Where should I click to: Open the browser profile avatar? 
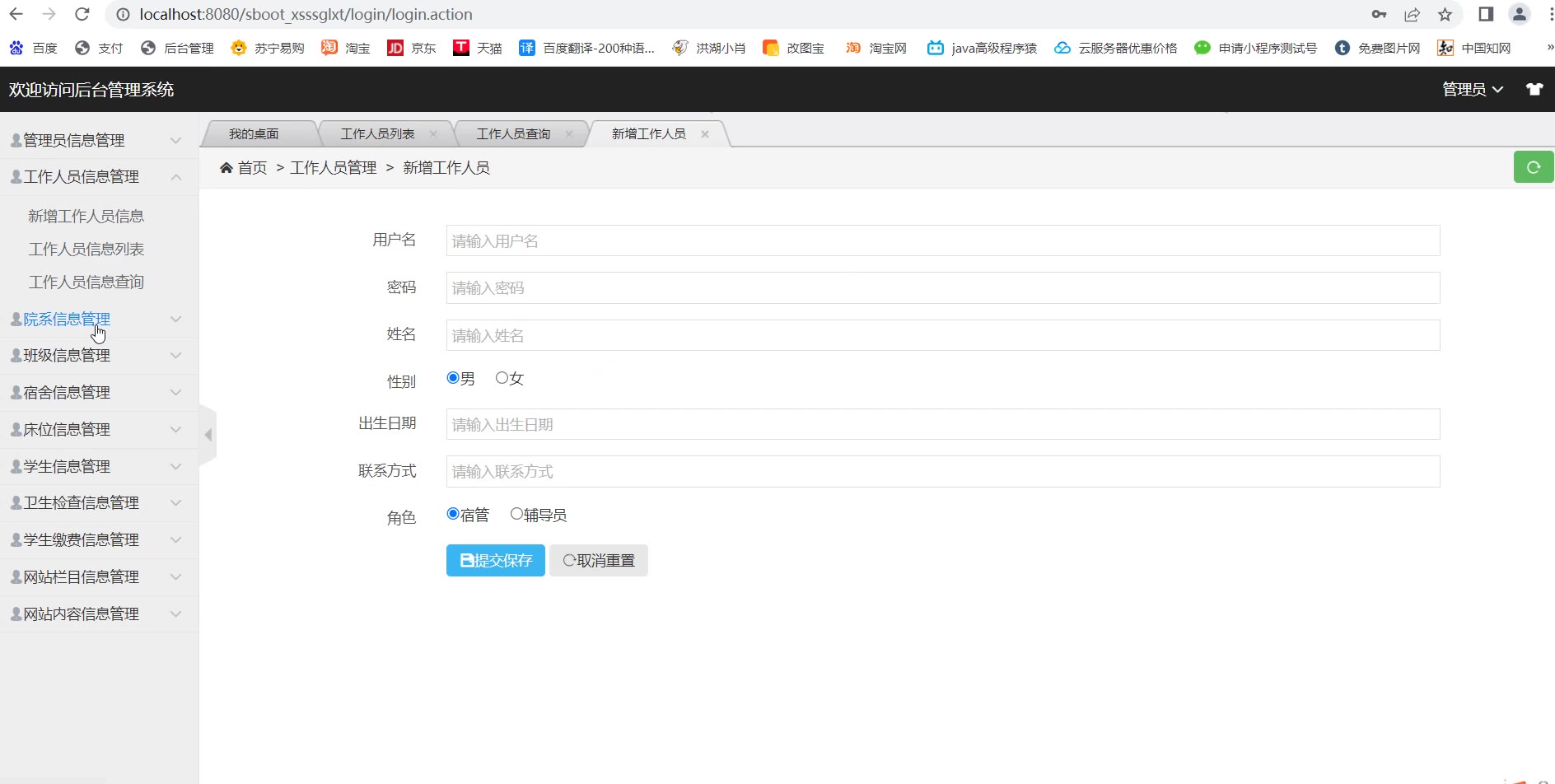[1519, 14]
